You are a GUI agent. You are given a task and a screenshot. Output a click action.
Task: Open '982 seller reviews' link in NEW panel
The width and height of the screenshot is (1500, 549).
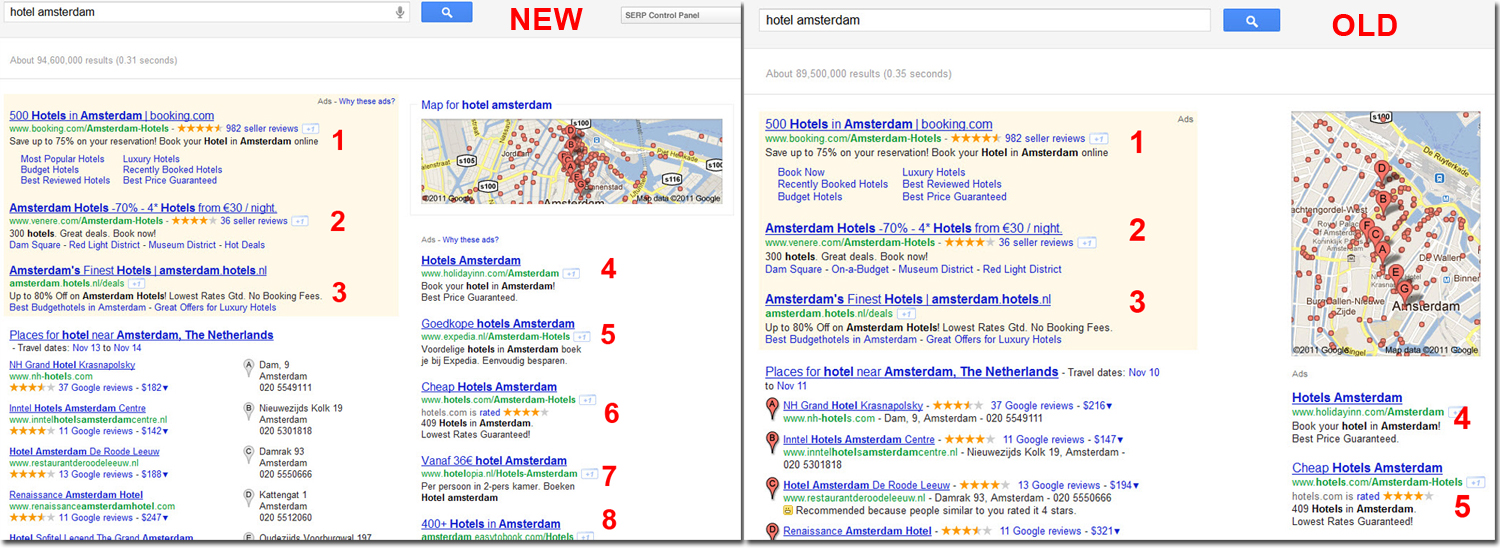(x=262, y=129)
